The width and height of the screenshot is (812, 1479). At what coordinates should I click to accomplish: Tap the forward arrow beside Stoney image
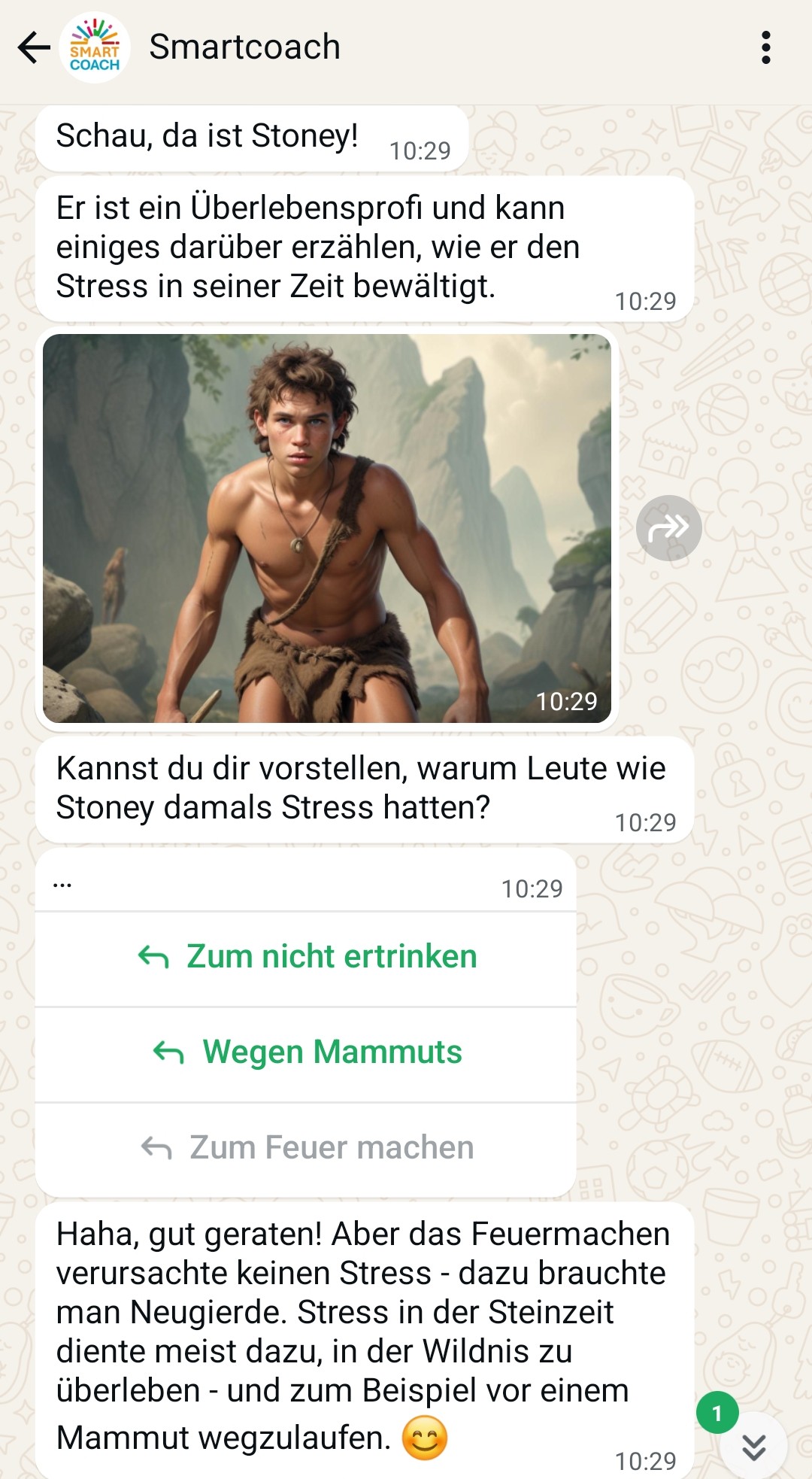(668, 528)
